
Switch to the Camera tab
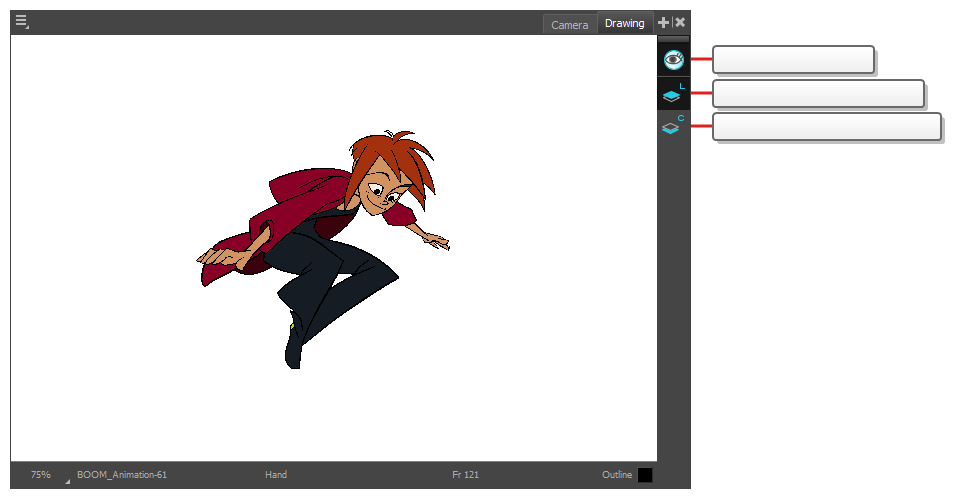point(569,24)
